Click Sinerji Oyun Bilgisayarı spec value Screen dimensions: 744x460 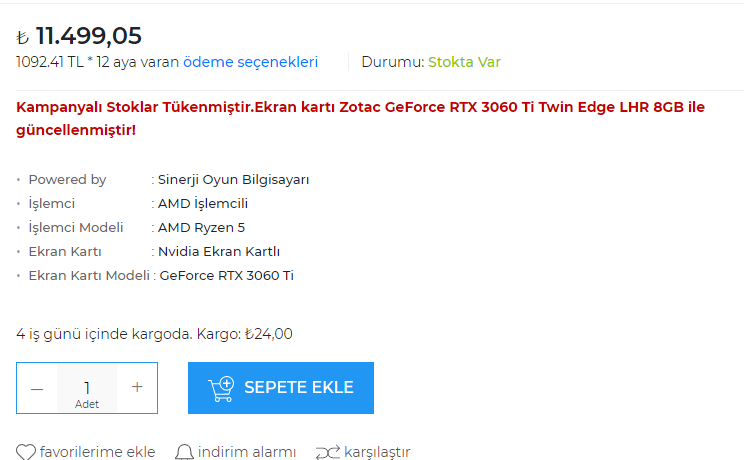[233, 180]
